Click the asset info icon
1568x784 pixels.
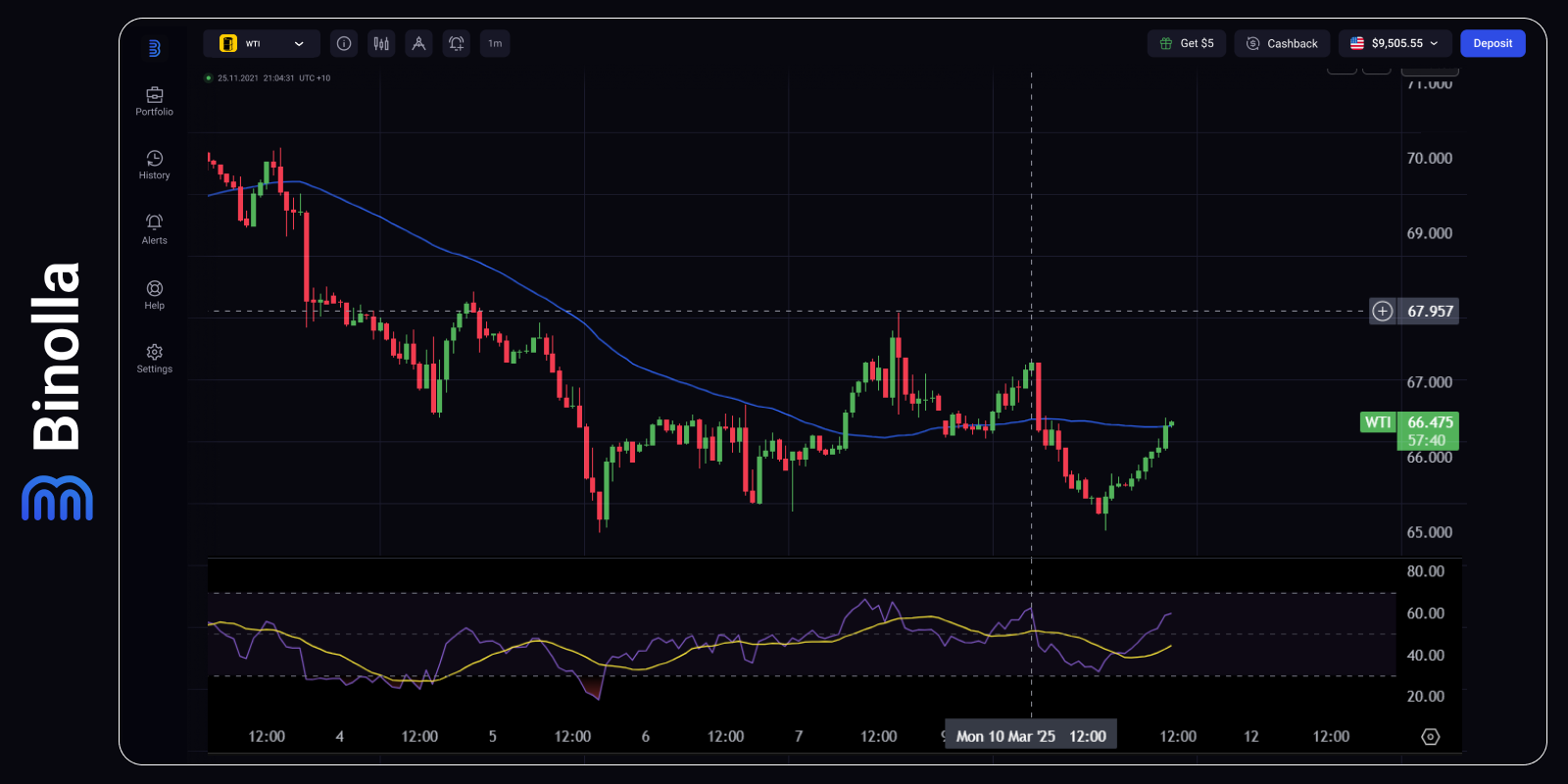(x=344, y=43)
